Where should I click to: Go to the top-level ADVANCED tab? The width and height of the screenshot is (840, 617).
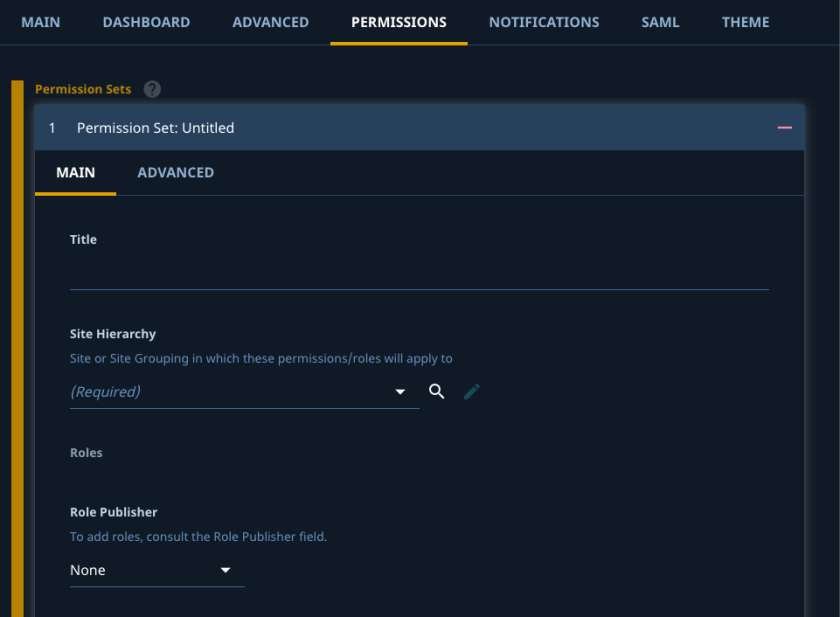pos(270,22)
